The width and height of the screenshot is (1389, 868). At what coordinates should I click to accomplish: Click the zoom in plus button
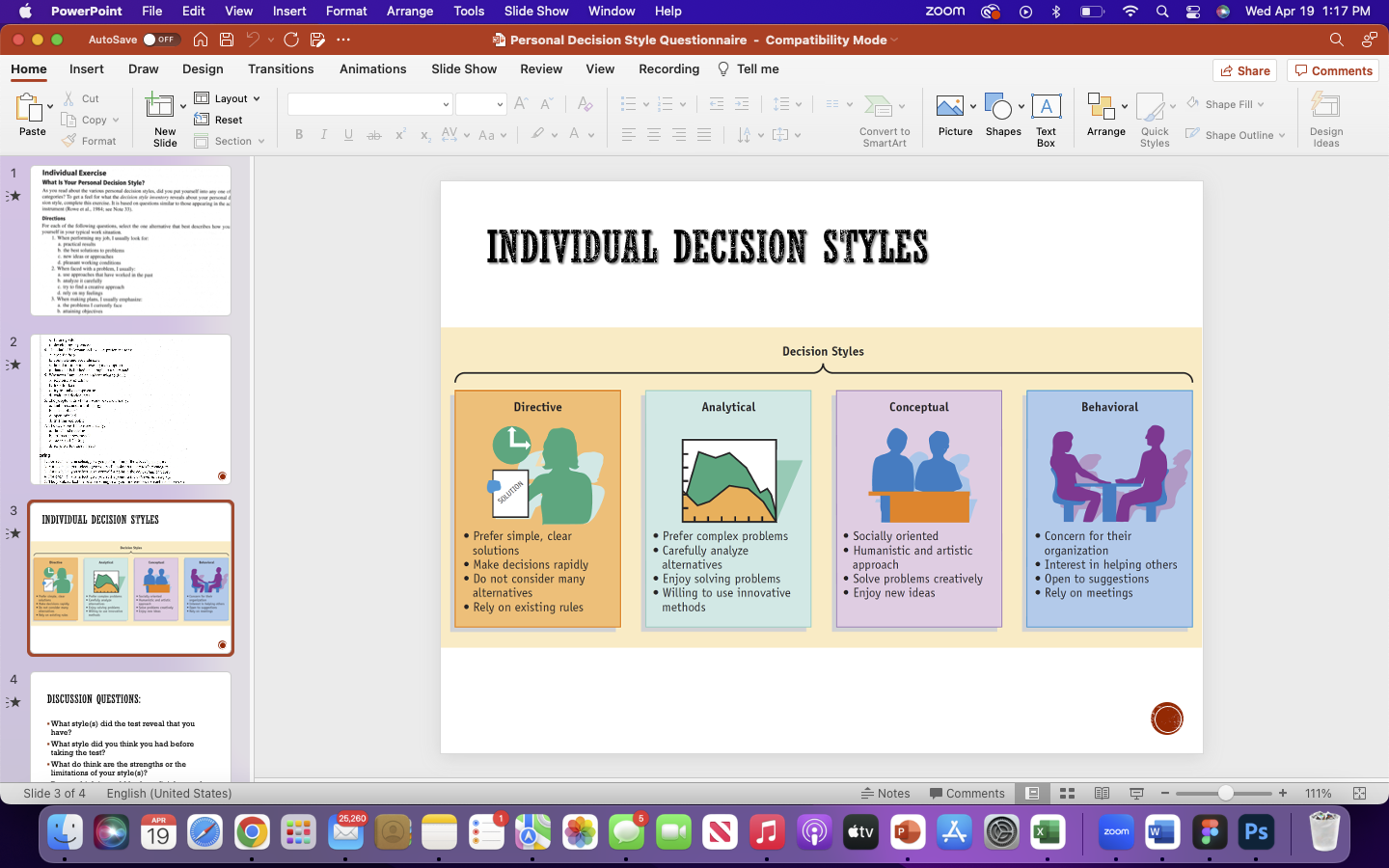(x=1283, y=793)
